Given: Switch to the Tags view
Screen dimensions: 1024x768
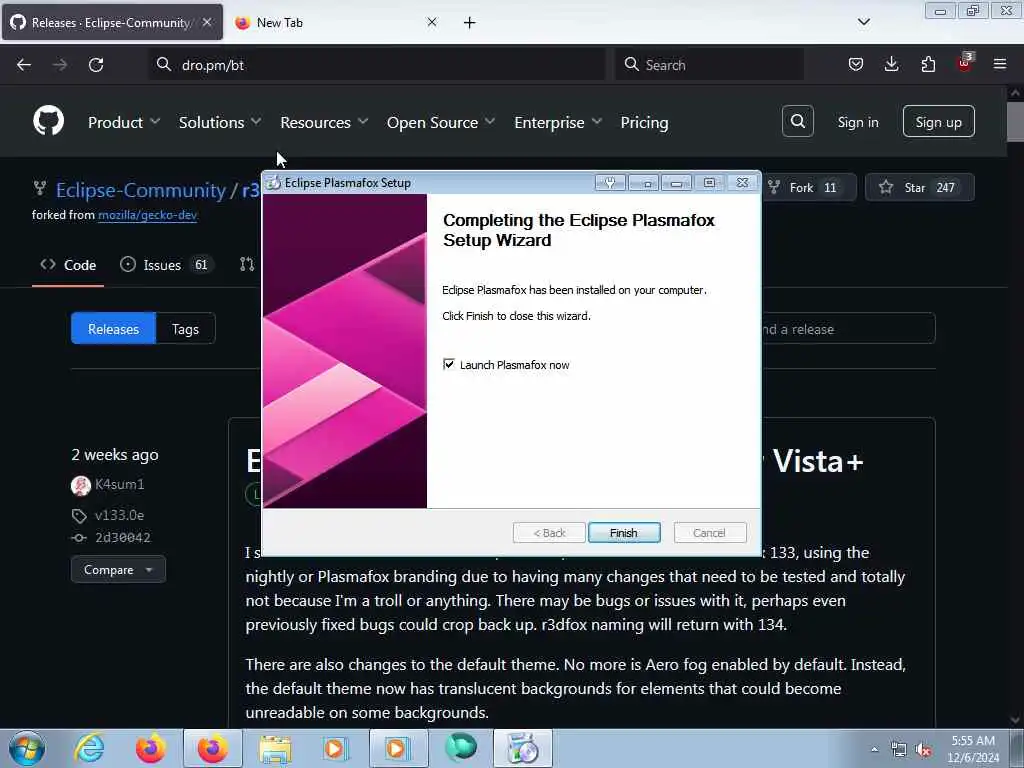Looking at the screenshot, I should point(185,328).
